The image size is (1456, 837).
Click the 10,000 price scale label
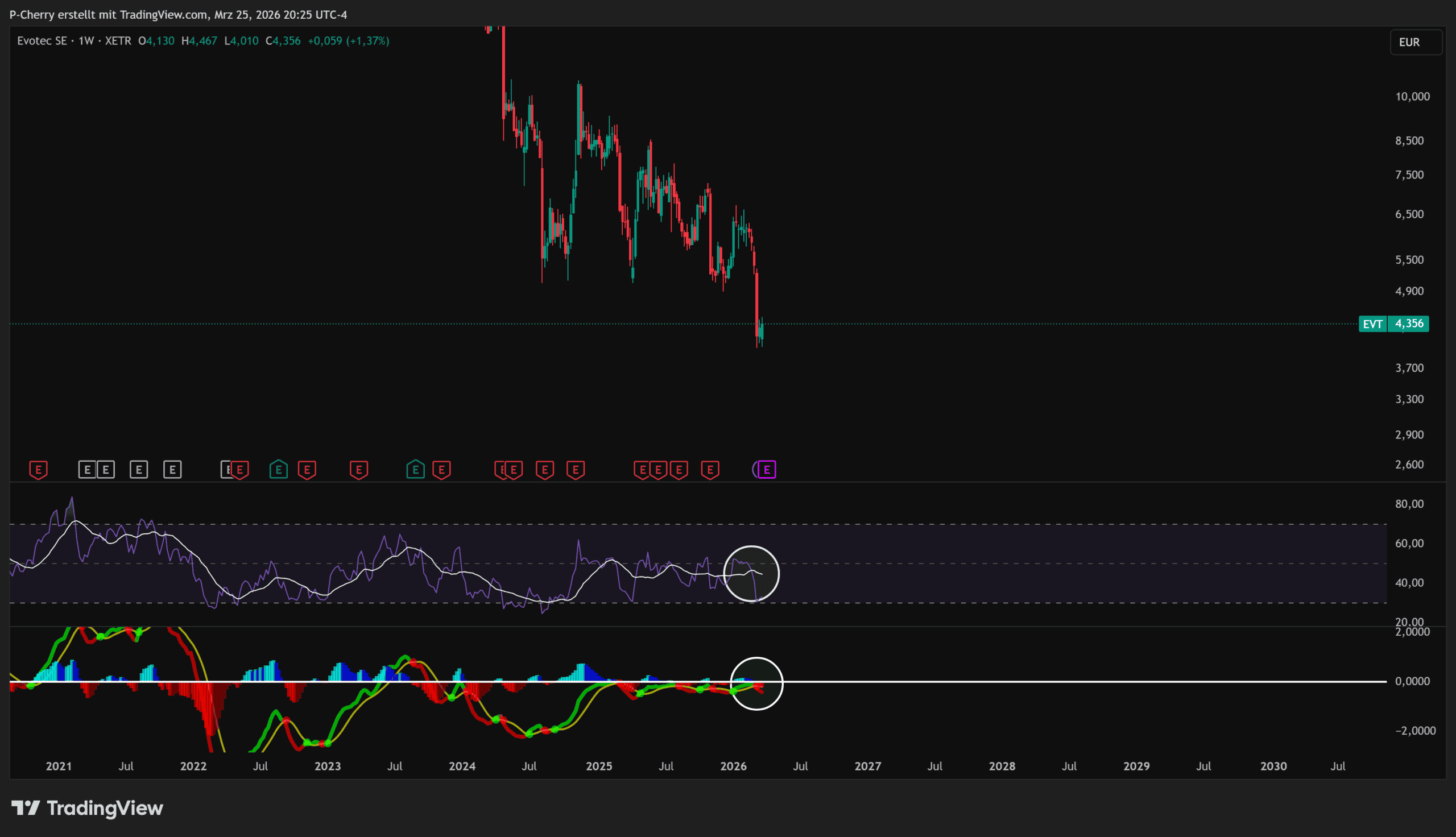(1412, 97)
